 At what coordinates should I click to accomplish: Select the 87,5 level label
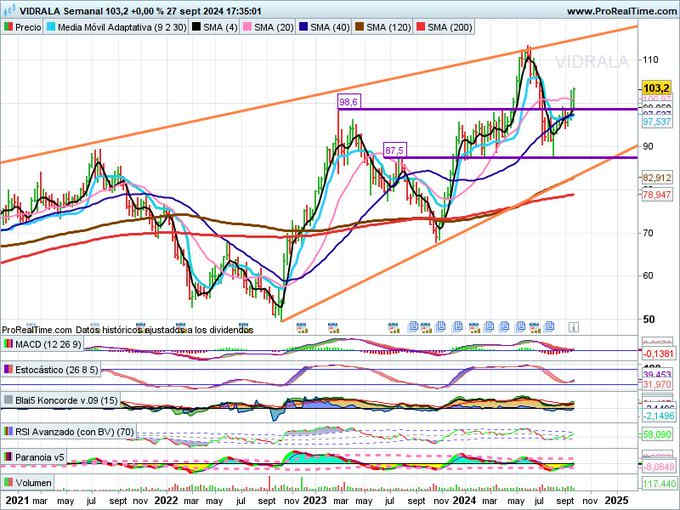(x=395, y=150)
